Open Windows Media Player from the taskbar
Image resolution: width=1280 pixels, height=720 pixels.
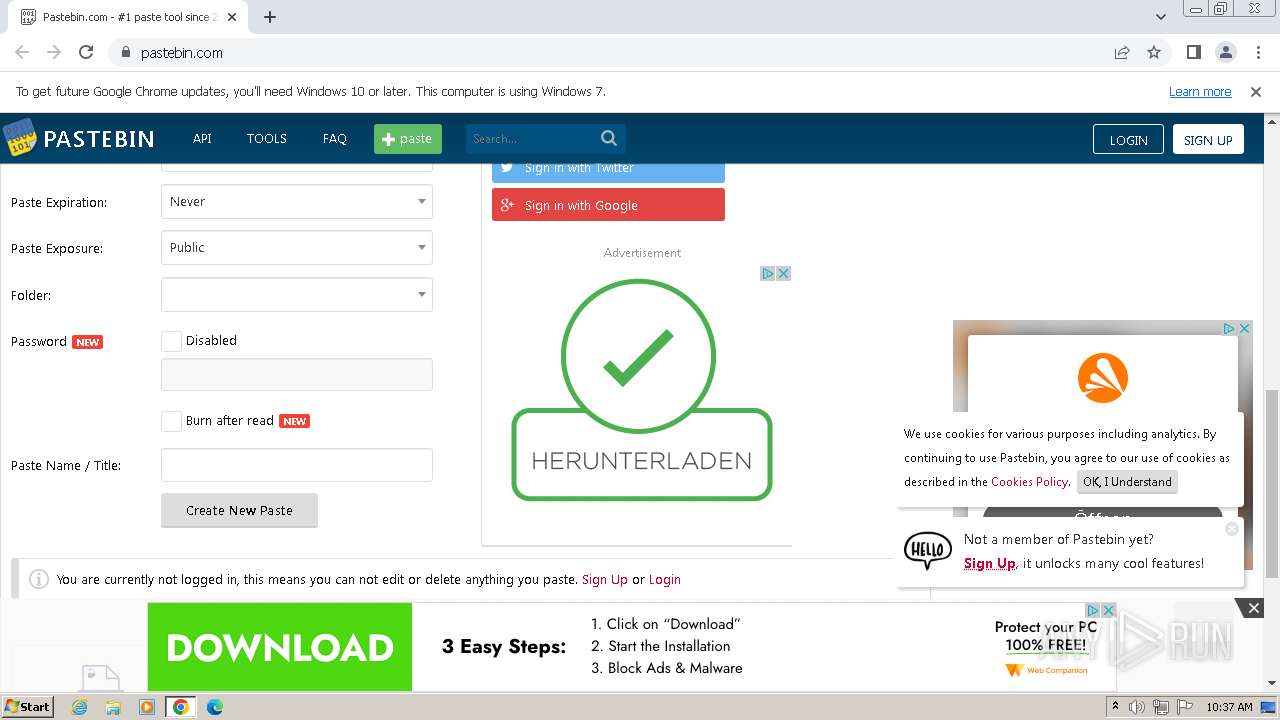click(x=147, y=707)
